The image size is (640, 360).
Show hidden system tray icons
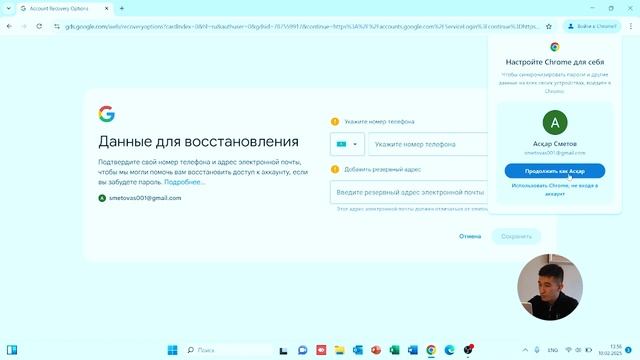click(x=525, y=350)
